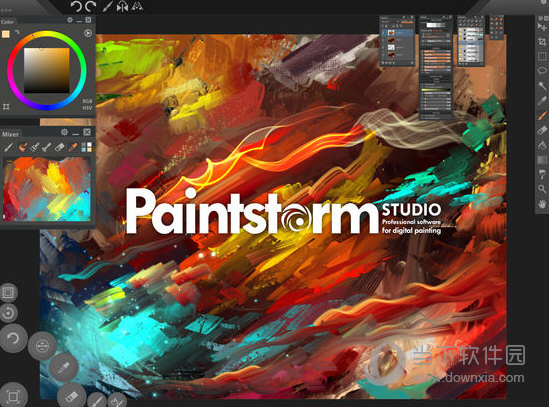This screenshot has width=549, height=407.
Task: Select the Color panel tab title
Action: point(7,22)
